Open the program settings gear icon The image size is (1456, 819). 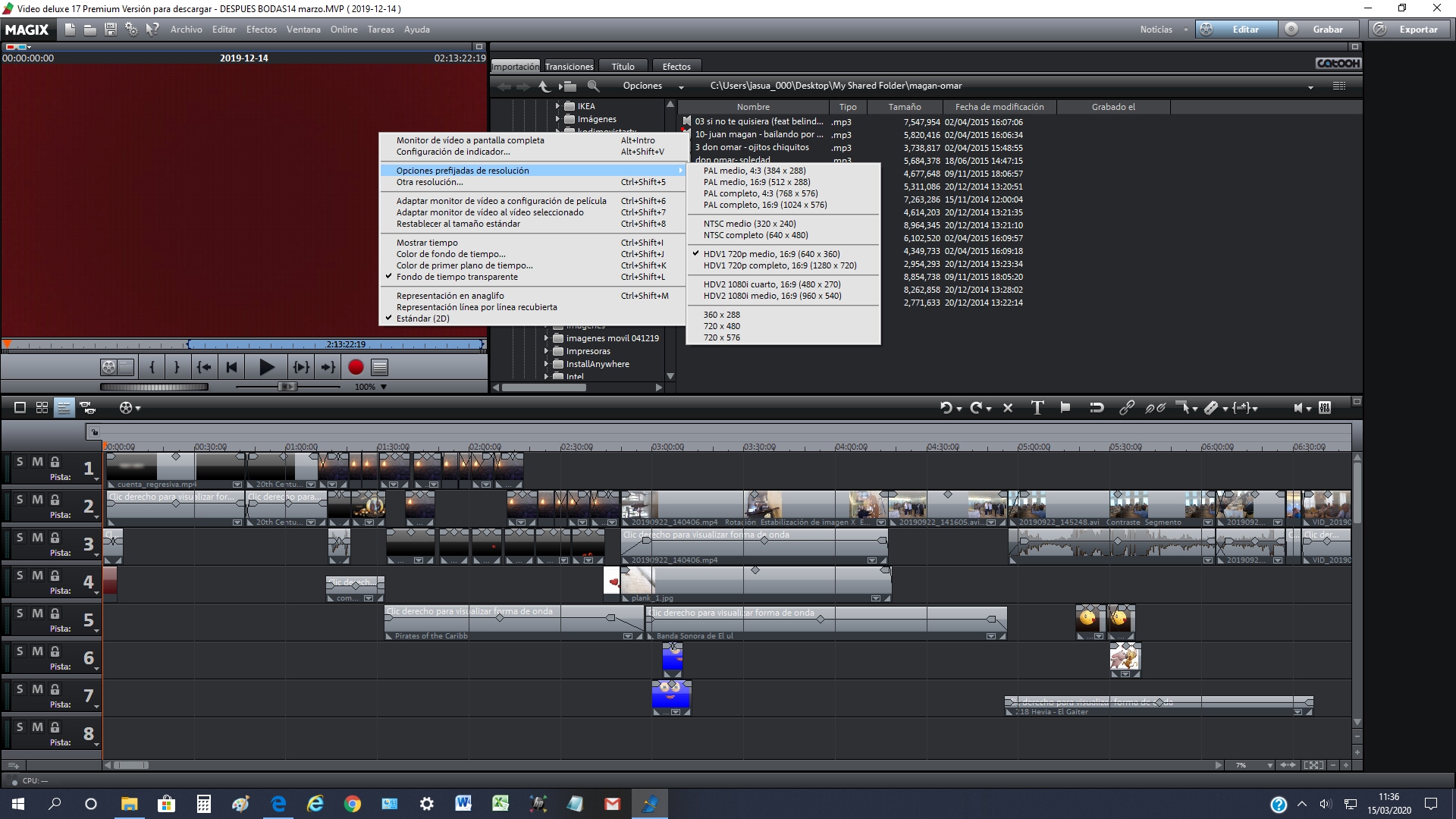[x=131, y=30]
